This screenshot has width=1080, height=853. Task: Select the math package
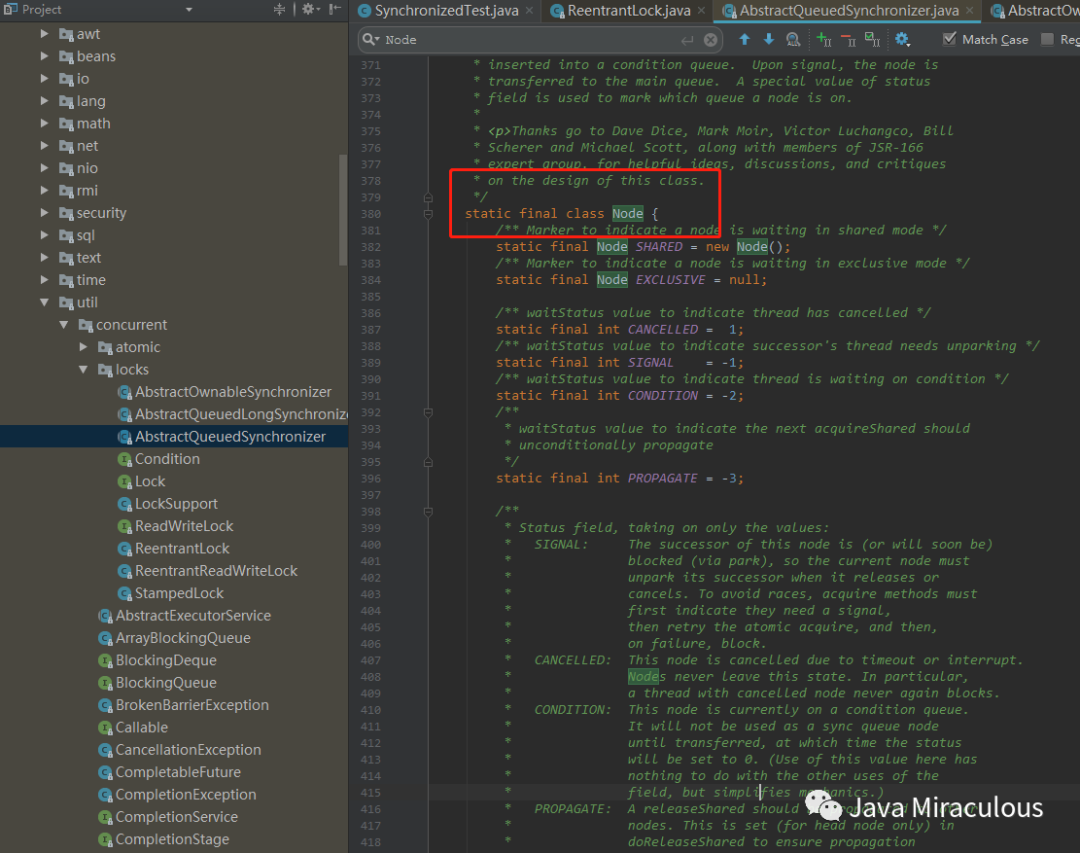pyautogui.click(x=93, y=123)
